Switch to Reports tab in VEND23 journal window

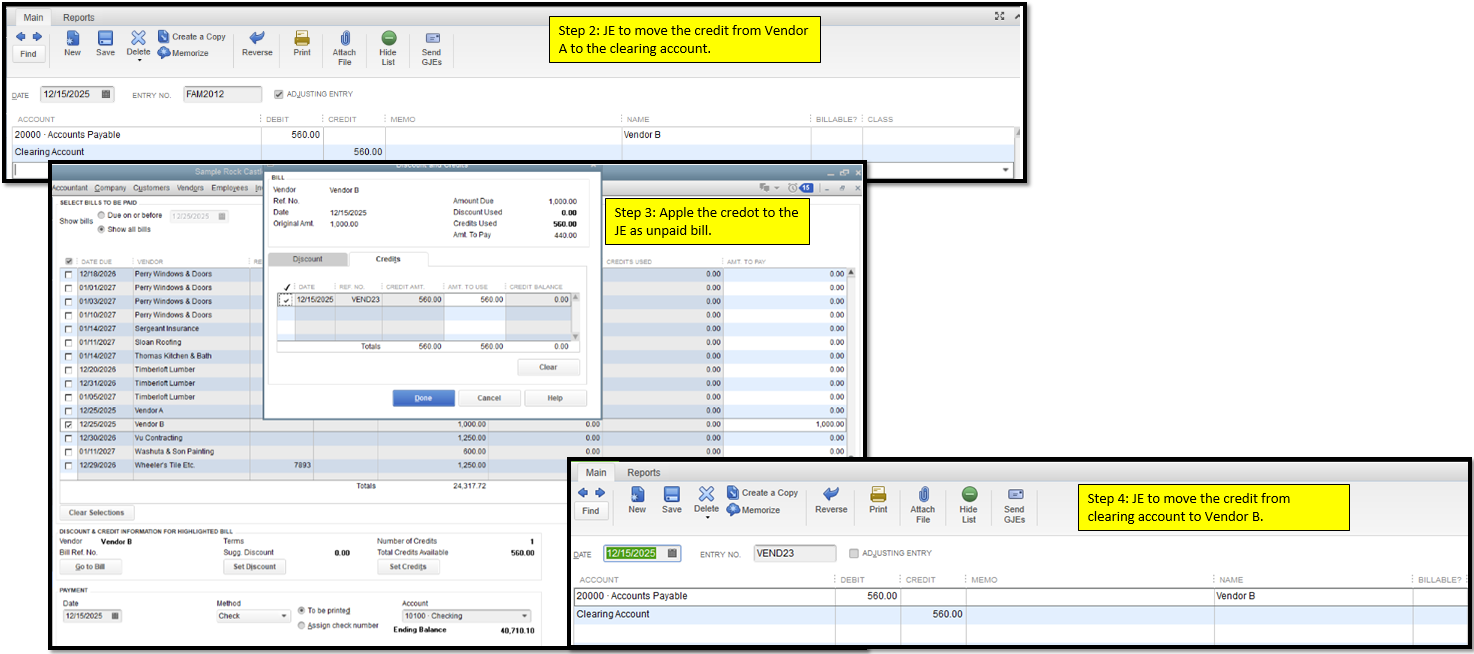coord(643,473)
